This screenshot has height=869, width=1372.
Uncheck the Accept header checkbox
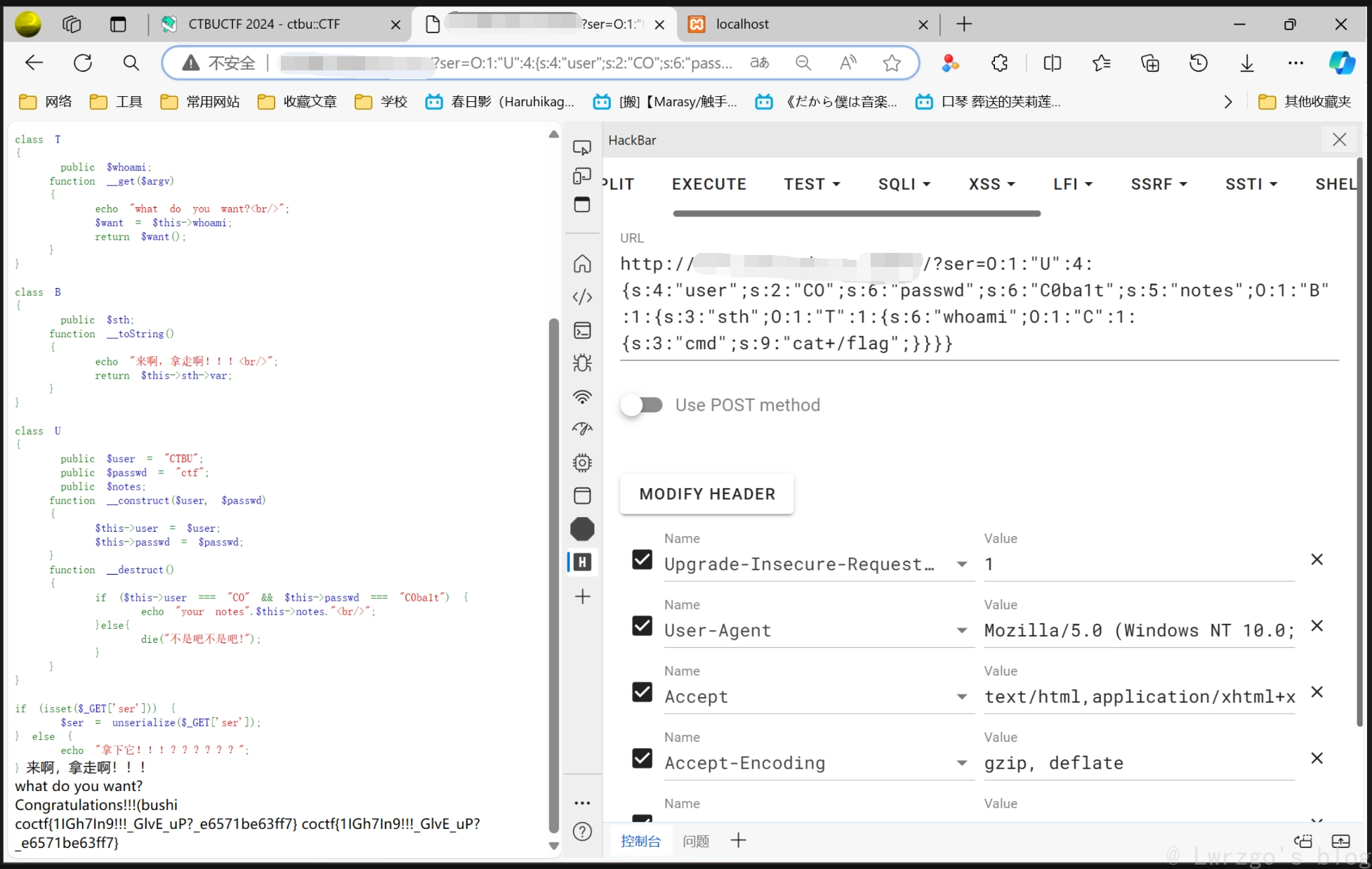click(642, 692)
